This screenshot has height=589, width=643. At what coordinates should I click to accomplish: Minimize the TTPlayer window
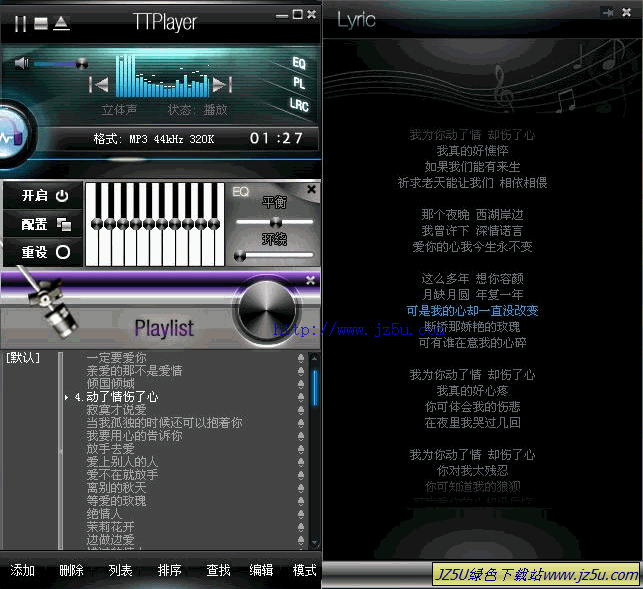pos(282,16)
